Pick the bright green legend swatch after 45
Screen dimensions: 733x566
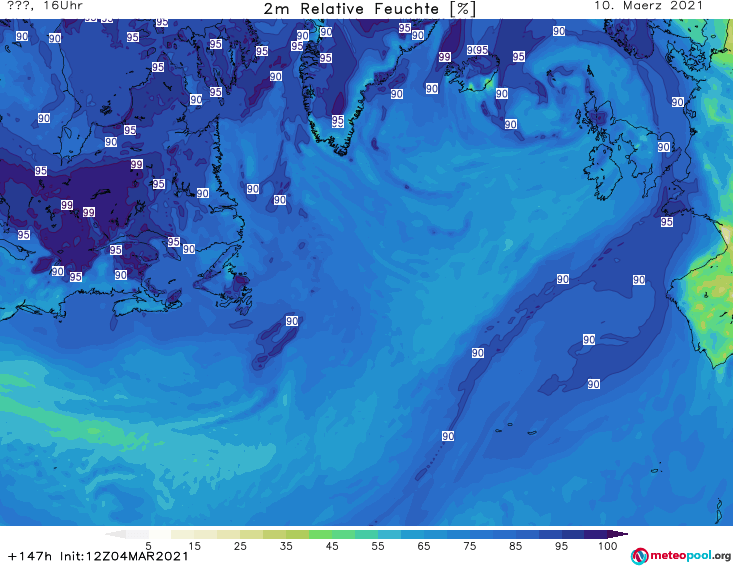click(343, 534)
